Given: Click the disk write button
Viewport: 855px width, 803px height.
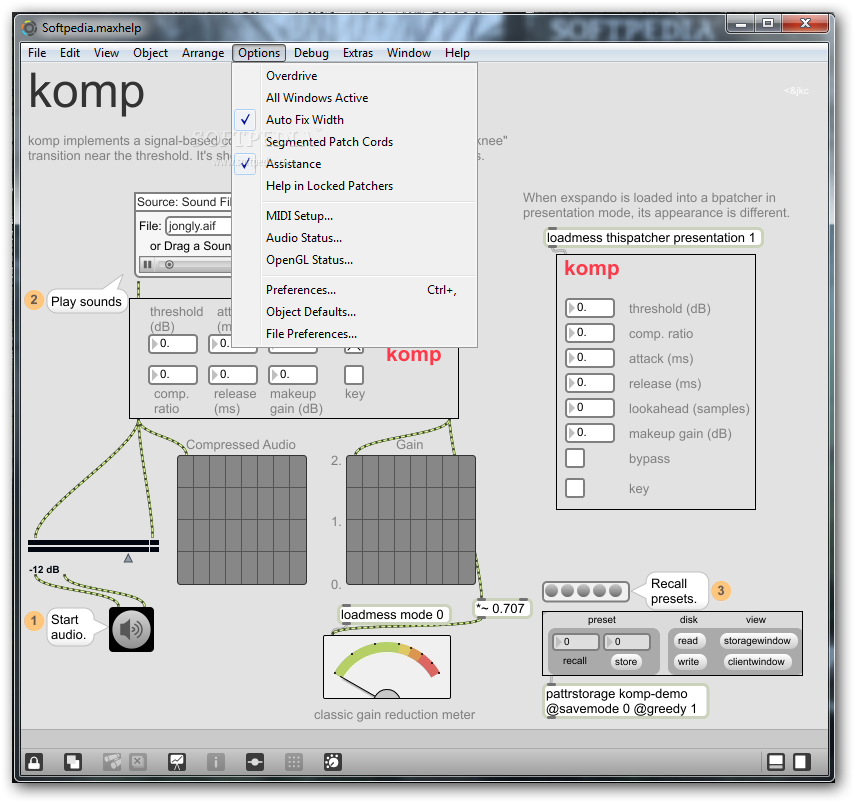Looking at the screenshot, I should (688, 661).
